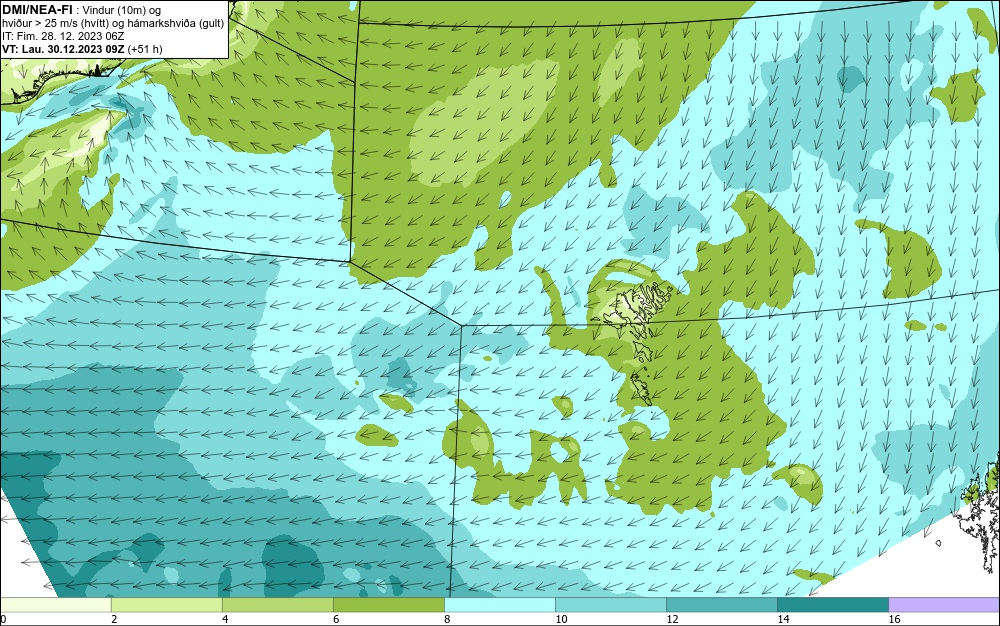Click the legend label '10'
Screen dimensions: 1000x626
click(x=561, y=619)
